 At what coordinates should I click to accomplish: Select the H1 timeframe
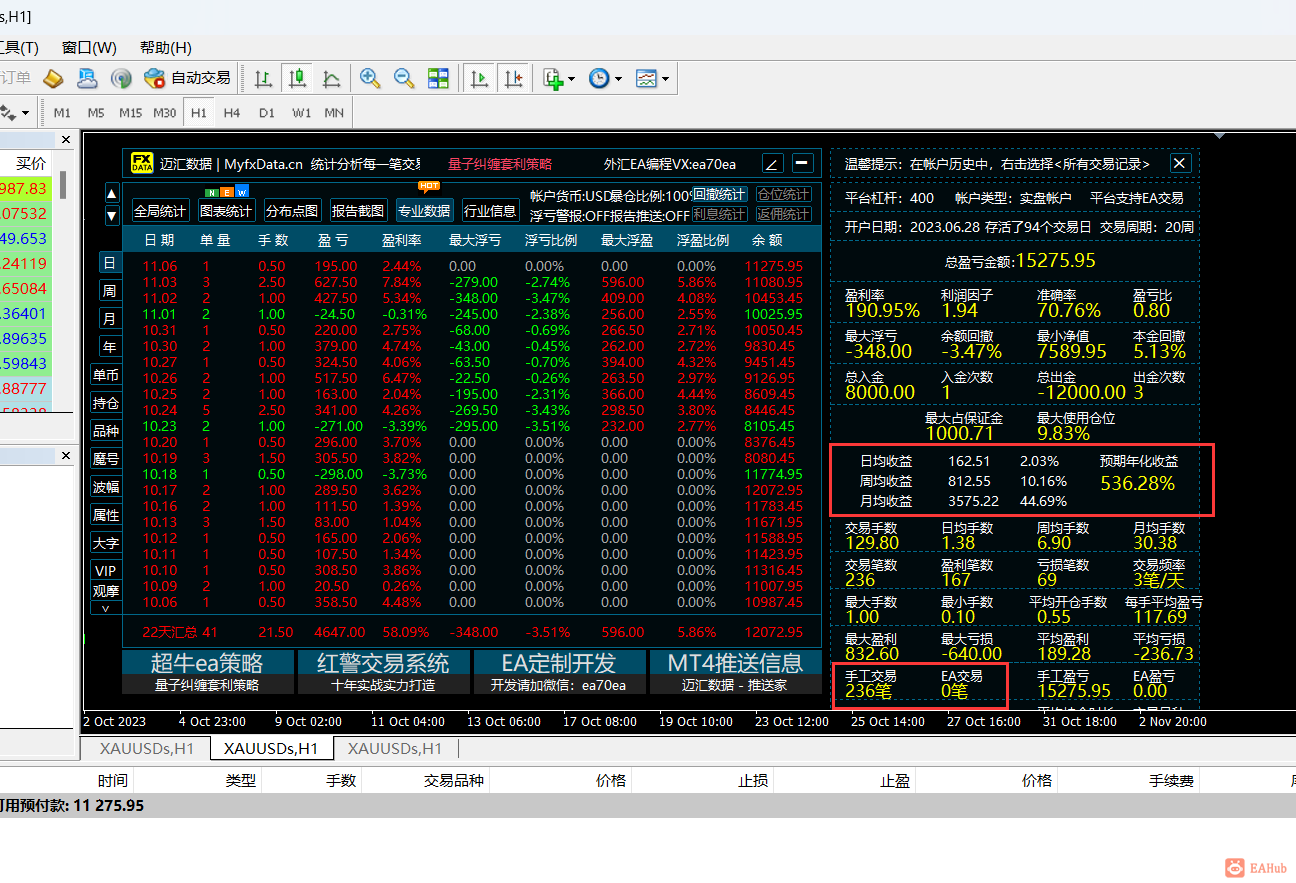tap(198, 113)
